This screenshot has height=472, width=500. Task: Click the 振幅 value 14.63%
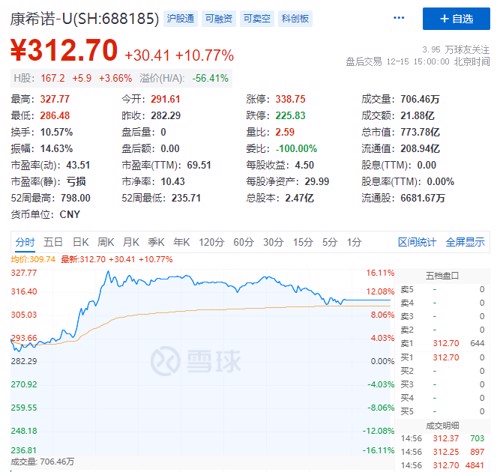click(56, 149)
